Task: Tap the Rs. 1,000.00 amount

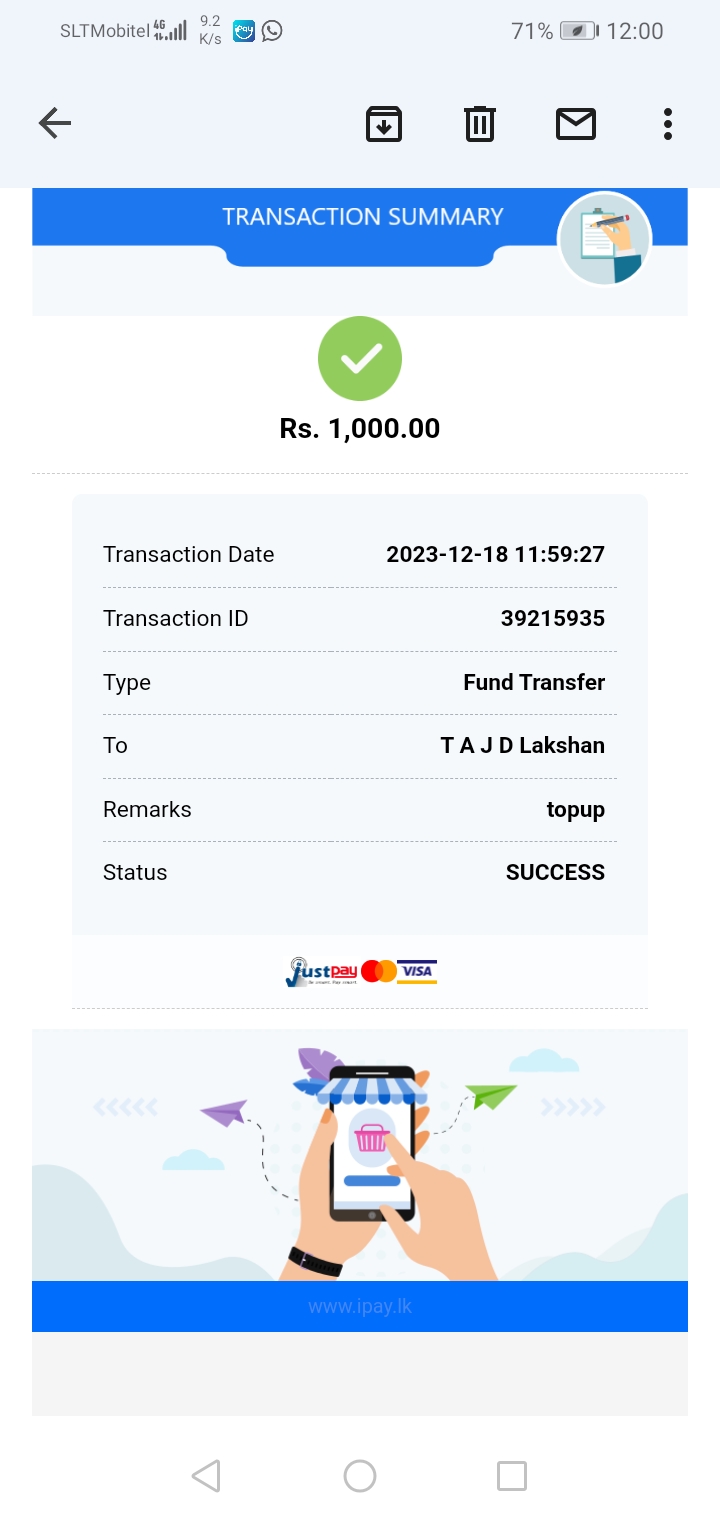Action: (360, 429)
